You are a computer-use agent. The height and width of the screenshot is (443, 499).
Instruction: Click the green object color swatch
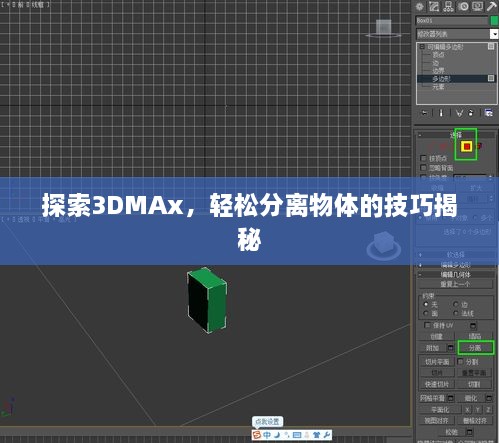coord(494,21)
